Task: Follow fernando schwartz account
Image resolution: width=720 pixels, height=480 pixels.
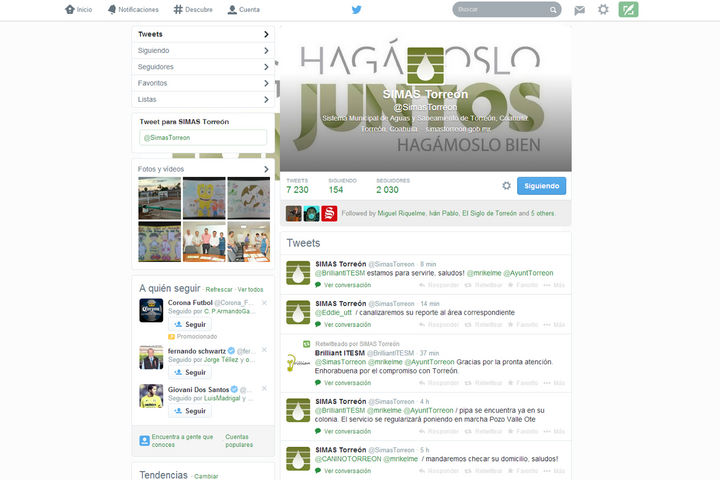Action: coord(190,372)
